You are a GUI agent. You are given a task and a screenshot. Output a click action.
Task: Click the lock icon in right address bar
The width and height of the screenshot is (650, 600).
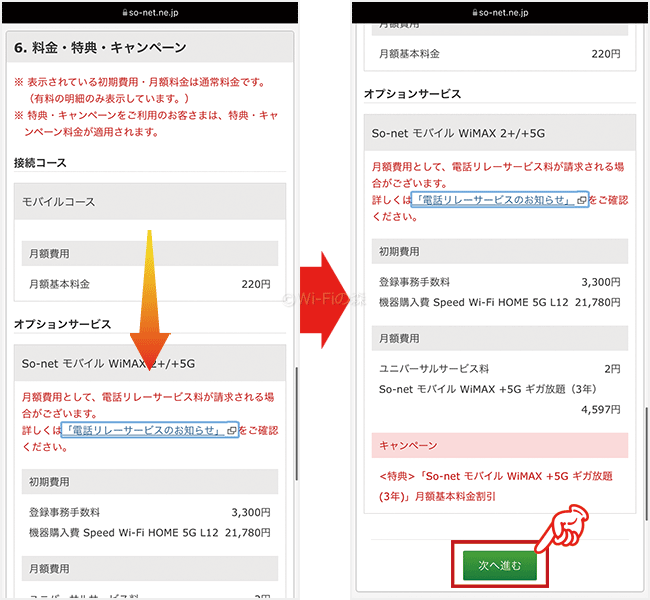(x=475, y=12)
